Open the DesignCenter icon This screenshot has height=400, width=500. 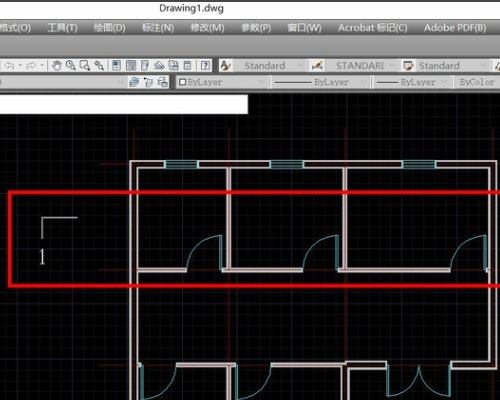[131, 66]
